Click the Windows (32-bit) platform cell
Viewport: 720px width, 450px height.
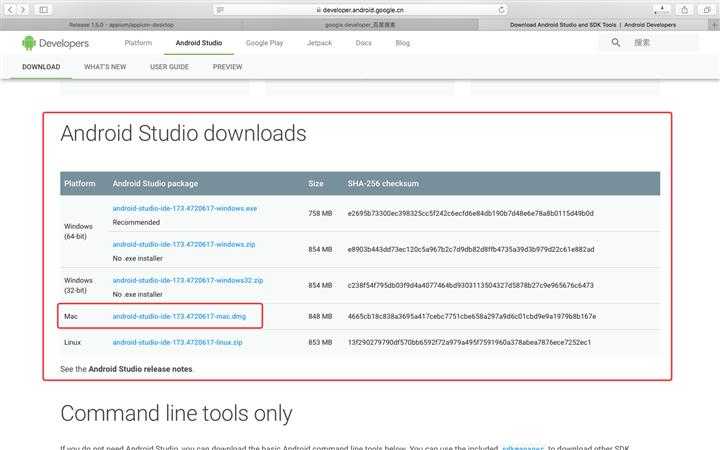78,285
